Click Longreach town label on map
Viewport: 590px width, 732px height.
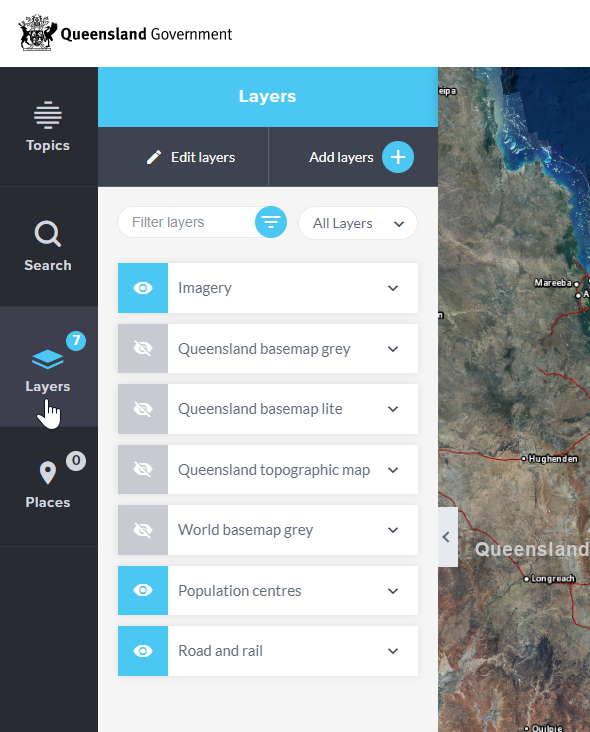coord(553,578)
